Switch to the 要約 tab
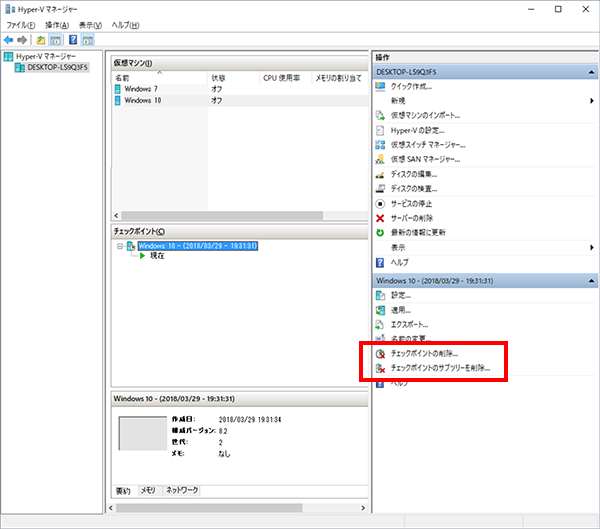 tap(123, 491)
